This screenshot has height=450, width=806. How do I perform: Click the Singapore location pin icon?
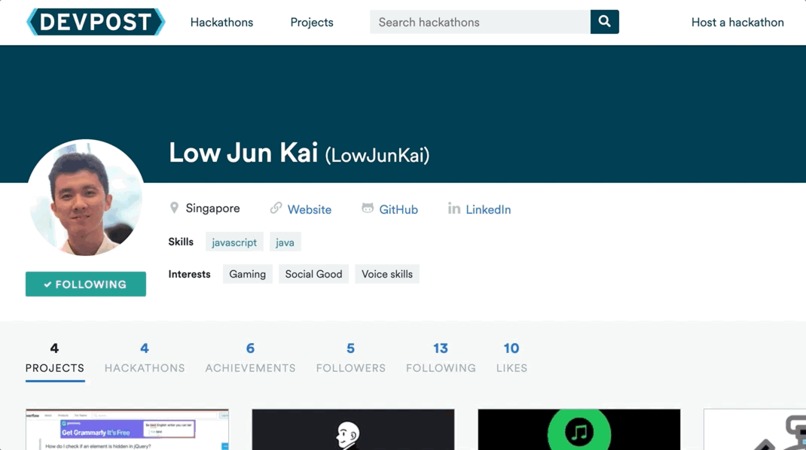point(174,208)
